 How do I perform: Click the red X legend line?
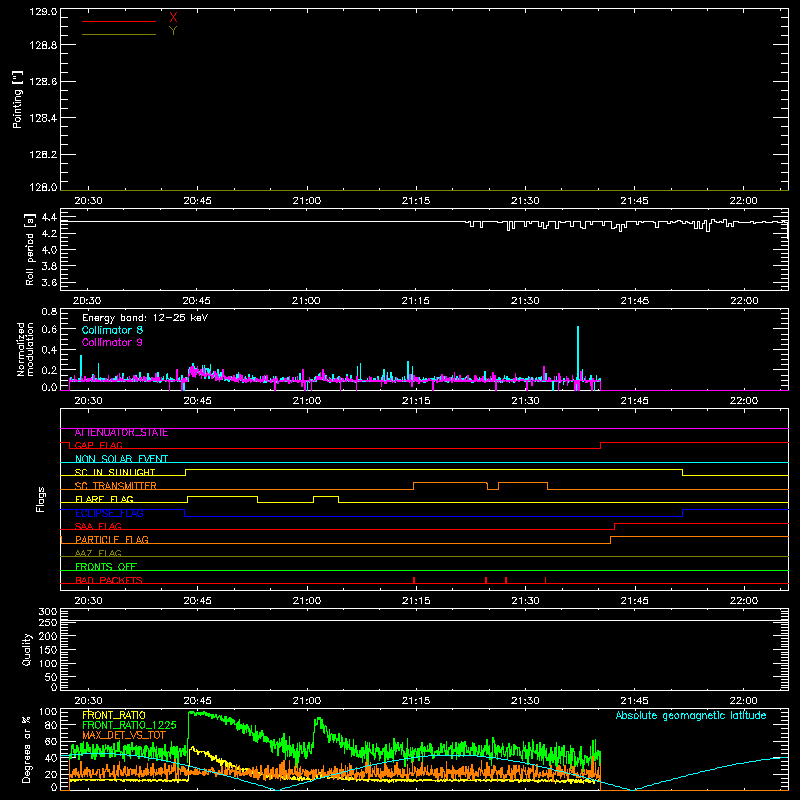pyautogui.click(x=119, y=21)
